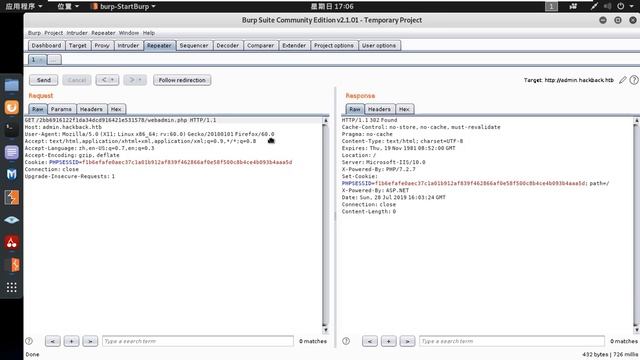Show request Headers view
Viewport: 640px width, 360px height.
click(91, 109)
